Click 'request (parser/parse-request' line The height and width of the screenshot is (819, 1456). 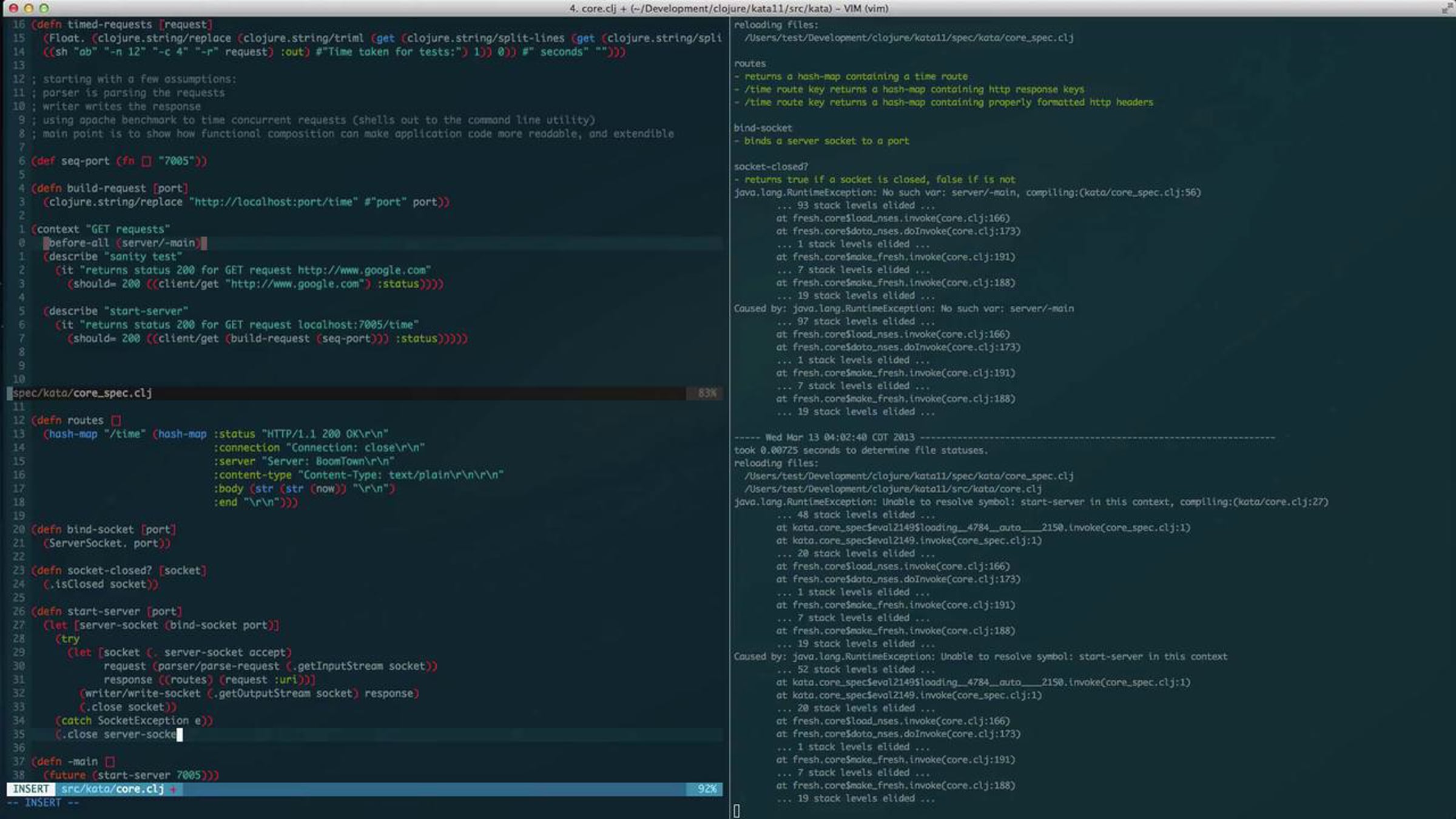click(x=271, y=666)
